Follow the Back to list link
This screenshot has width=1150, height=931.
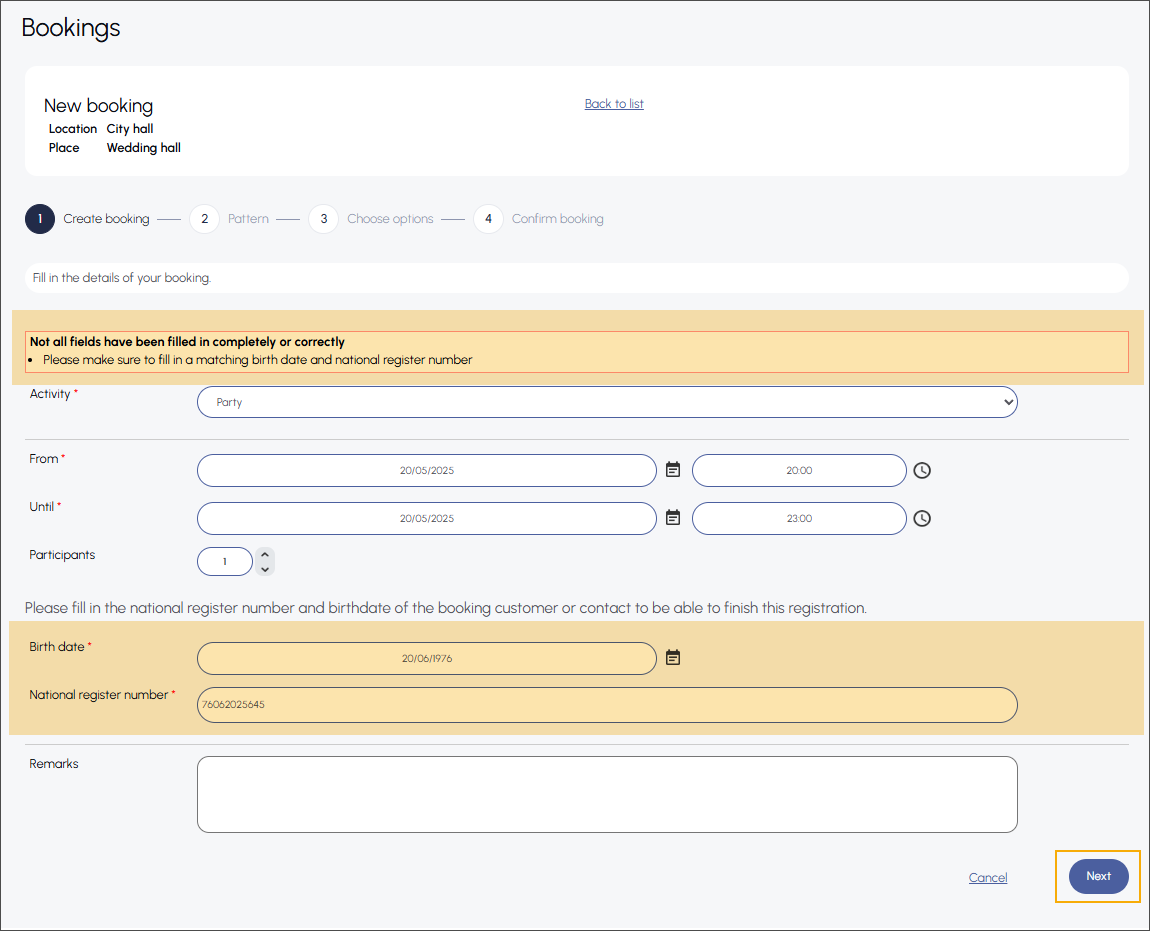pos(614,104)
